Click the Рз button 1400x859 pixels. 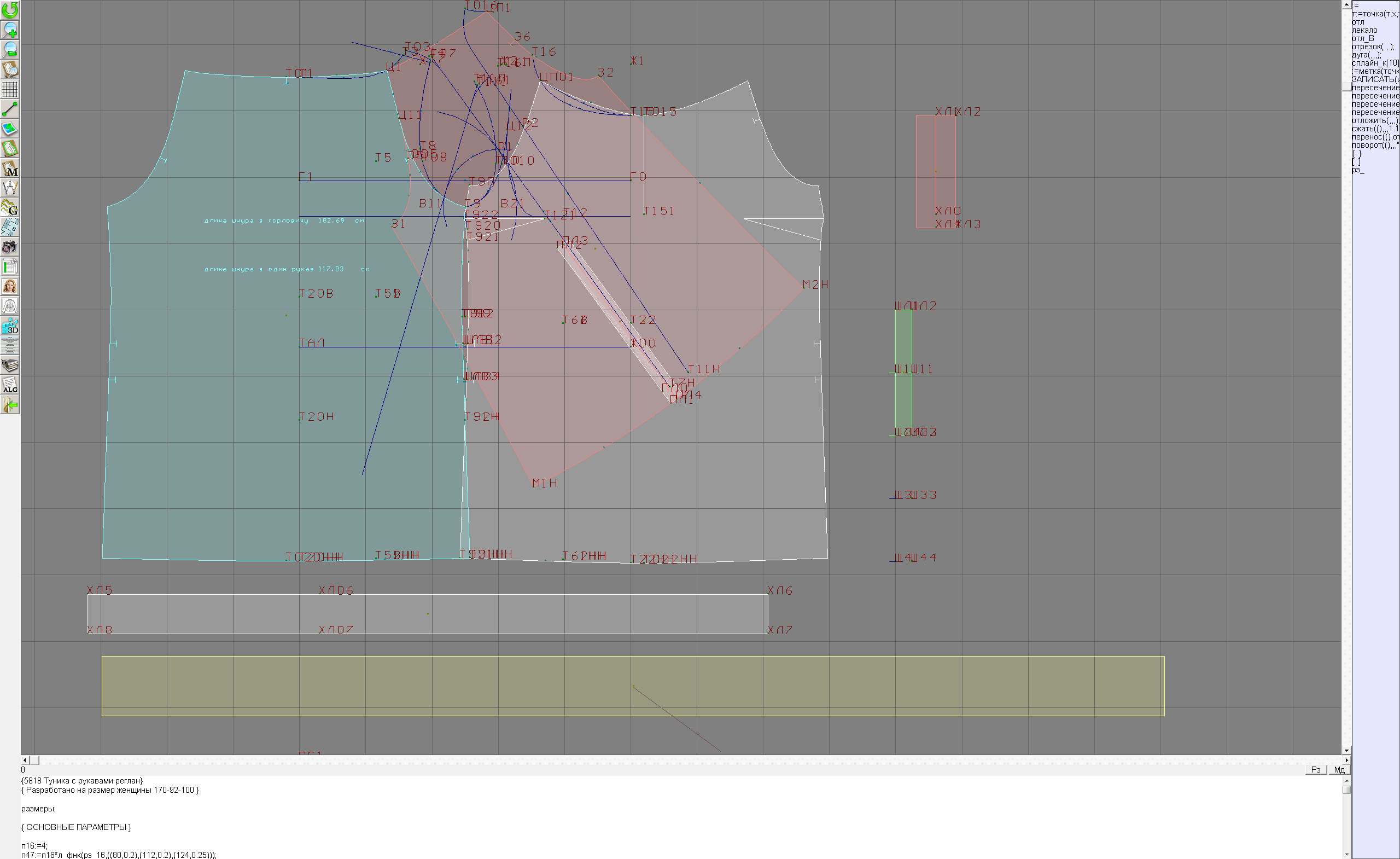tap(1315, 769)
